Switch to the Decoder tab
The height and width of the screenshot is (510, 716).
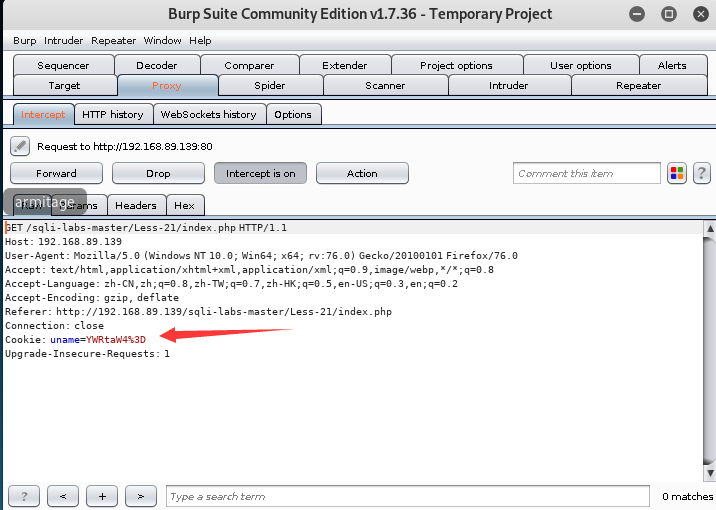tap(157, 65)
